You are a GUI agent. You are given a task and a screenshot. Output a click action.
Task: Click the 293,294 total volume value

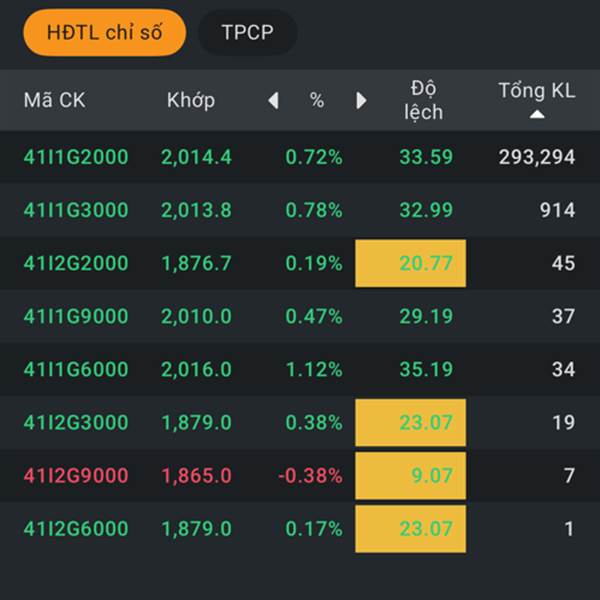pyautogui.click(x=536, y=157)
